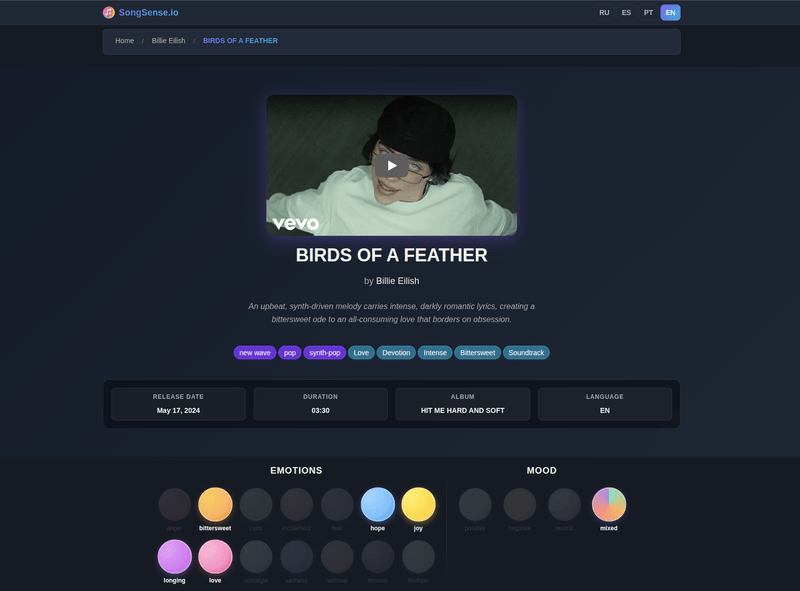Image resolution: width=800 pixels, height=591 pixels.
Task: Click the calm emotion circle
Action: [x=256, y=504]
